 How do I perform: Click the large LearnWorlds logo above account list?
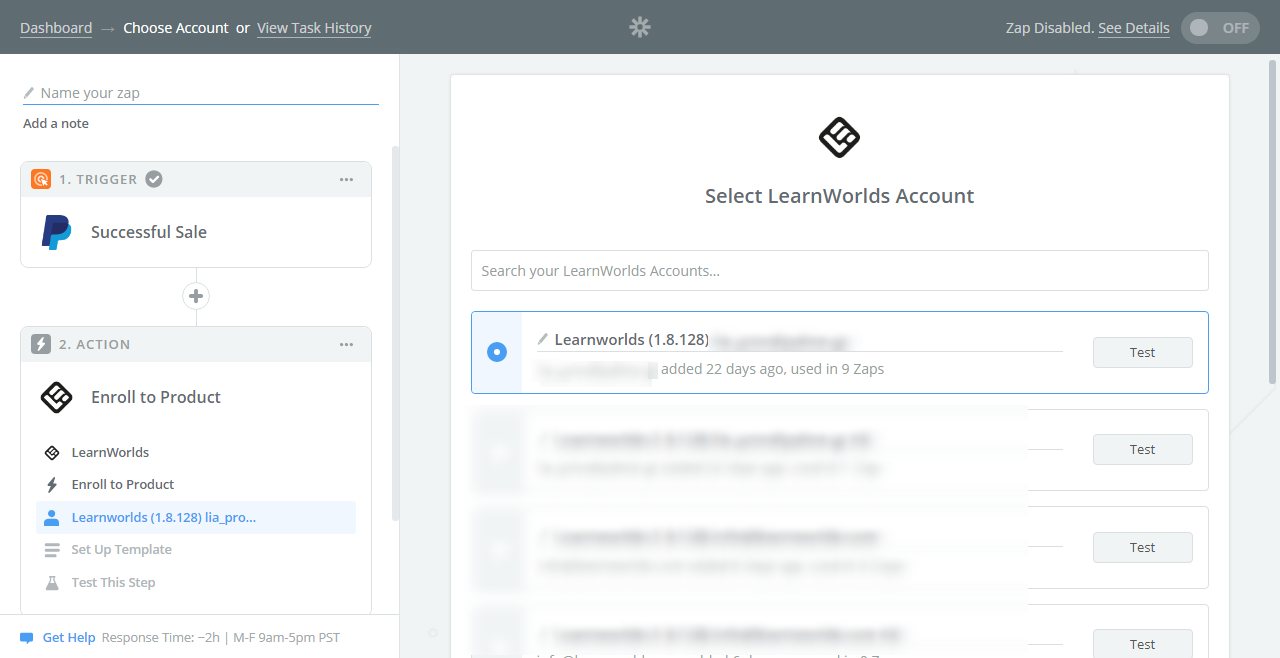point(839,137)
